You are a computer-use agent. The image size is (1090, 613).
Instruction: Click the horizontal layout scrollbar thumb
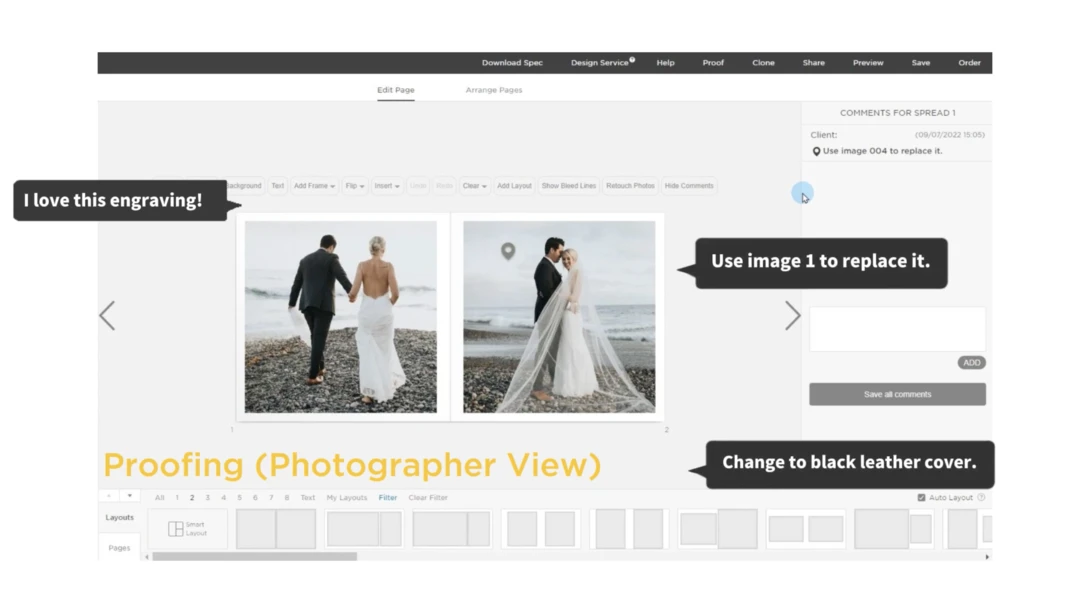pos(254,557)
